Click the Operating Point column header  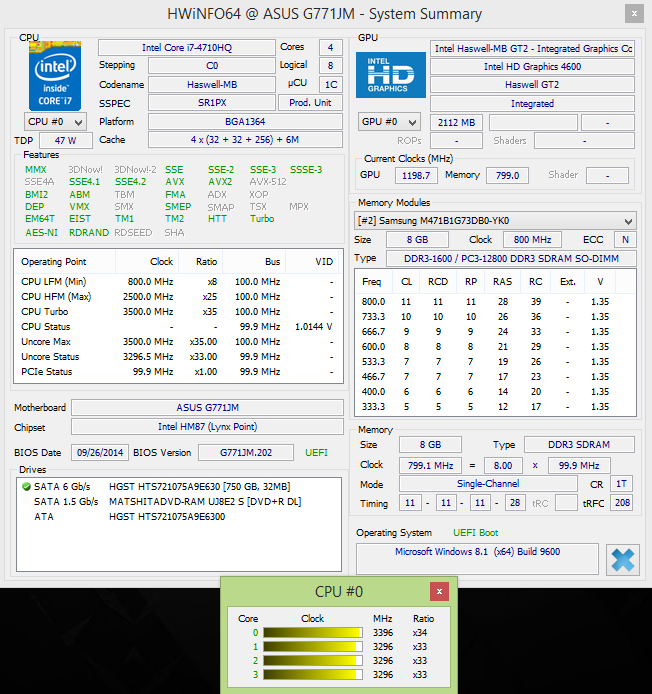tap(65, 262)
